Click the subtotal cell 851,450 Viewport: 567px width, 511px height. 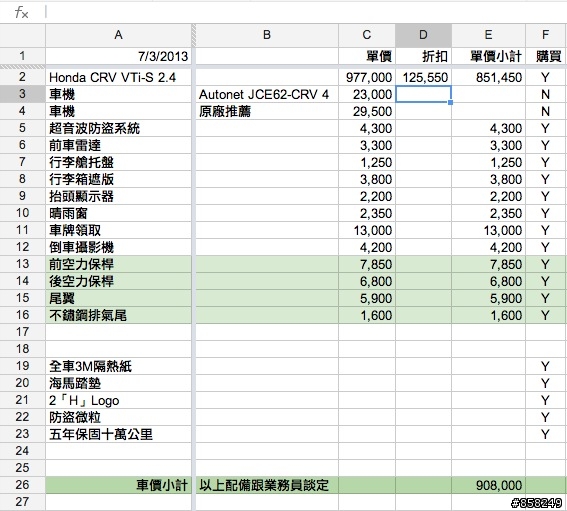(488, 77)
